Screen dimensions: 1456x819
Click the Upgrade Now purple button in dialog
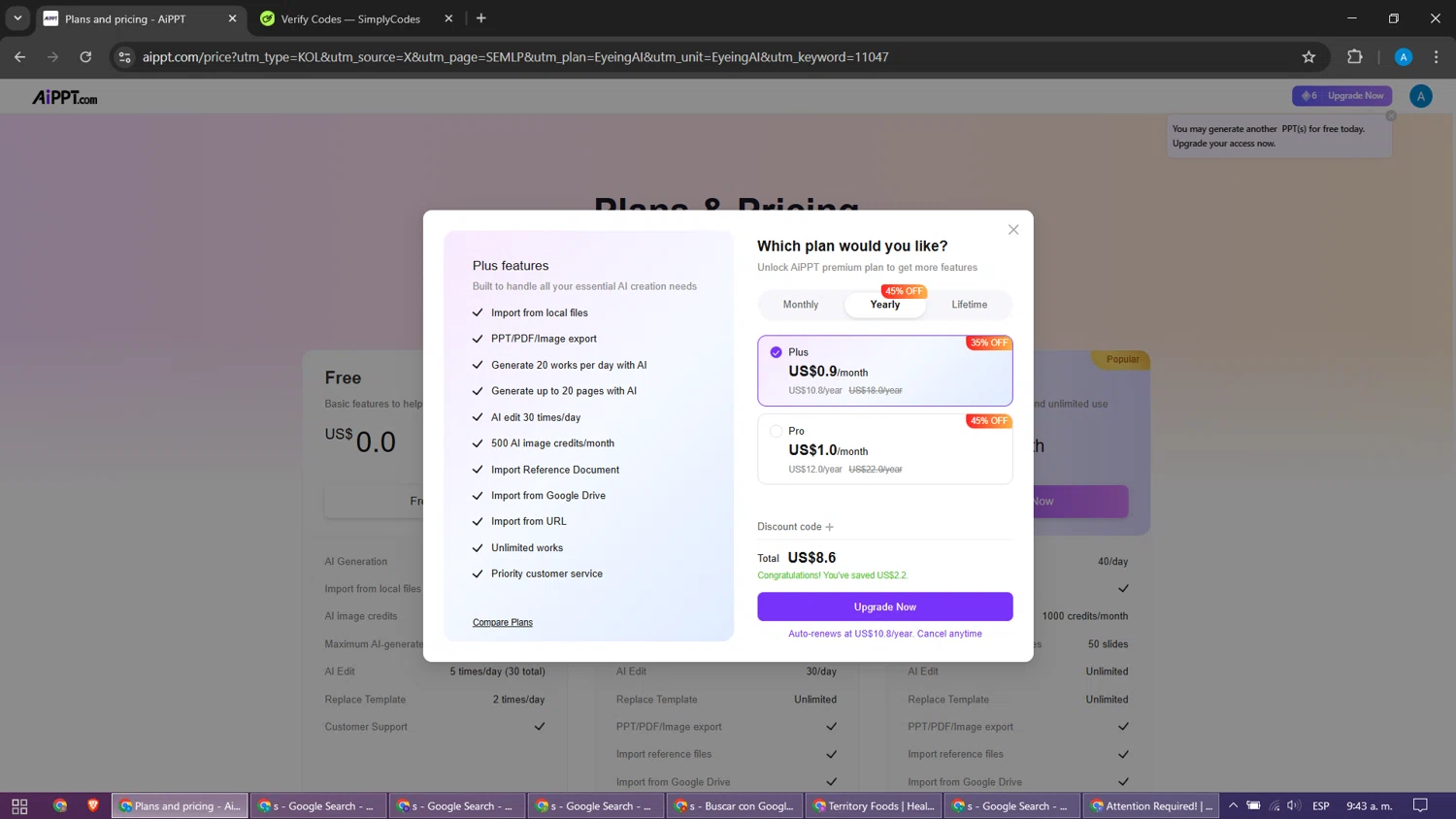click(885, 606)
